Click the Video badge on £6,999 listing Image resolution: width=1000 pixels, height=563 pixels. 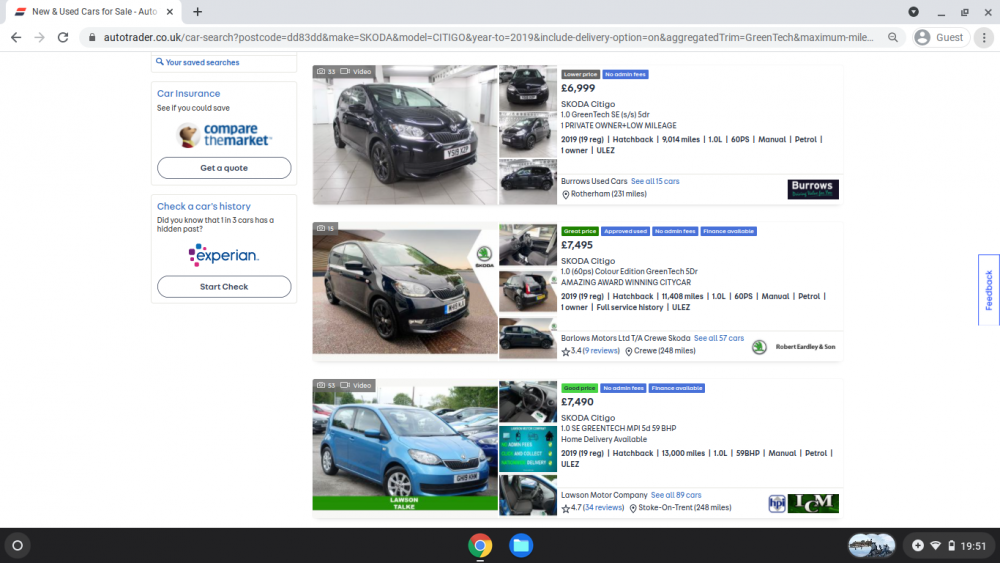coord(356,71)
